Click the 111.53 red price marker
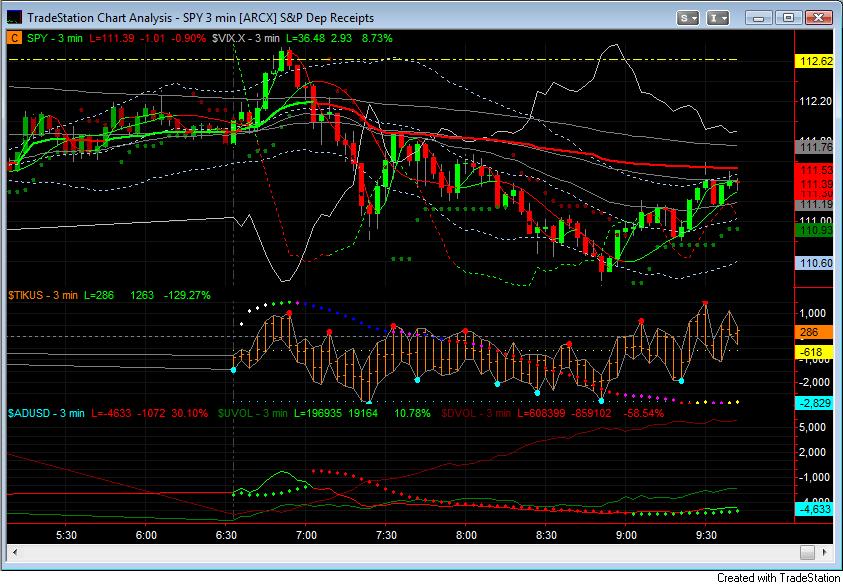Image resolution: width=843 pixels, height=584 pixels. tap(816, 170)
